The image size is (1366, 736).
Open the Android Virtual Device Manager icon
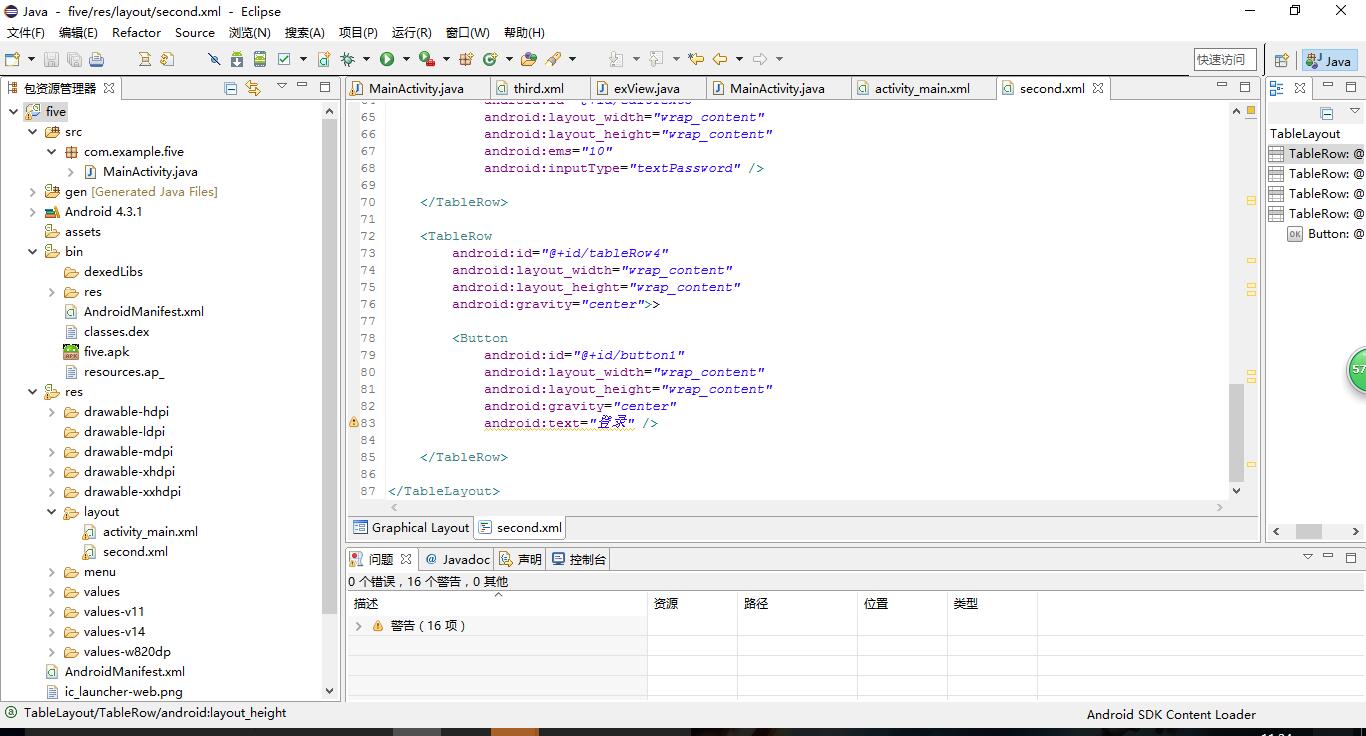(260, 59)
